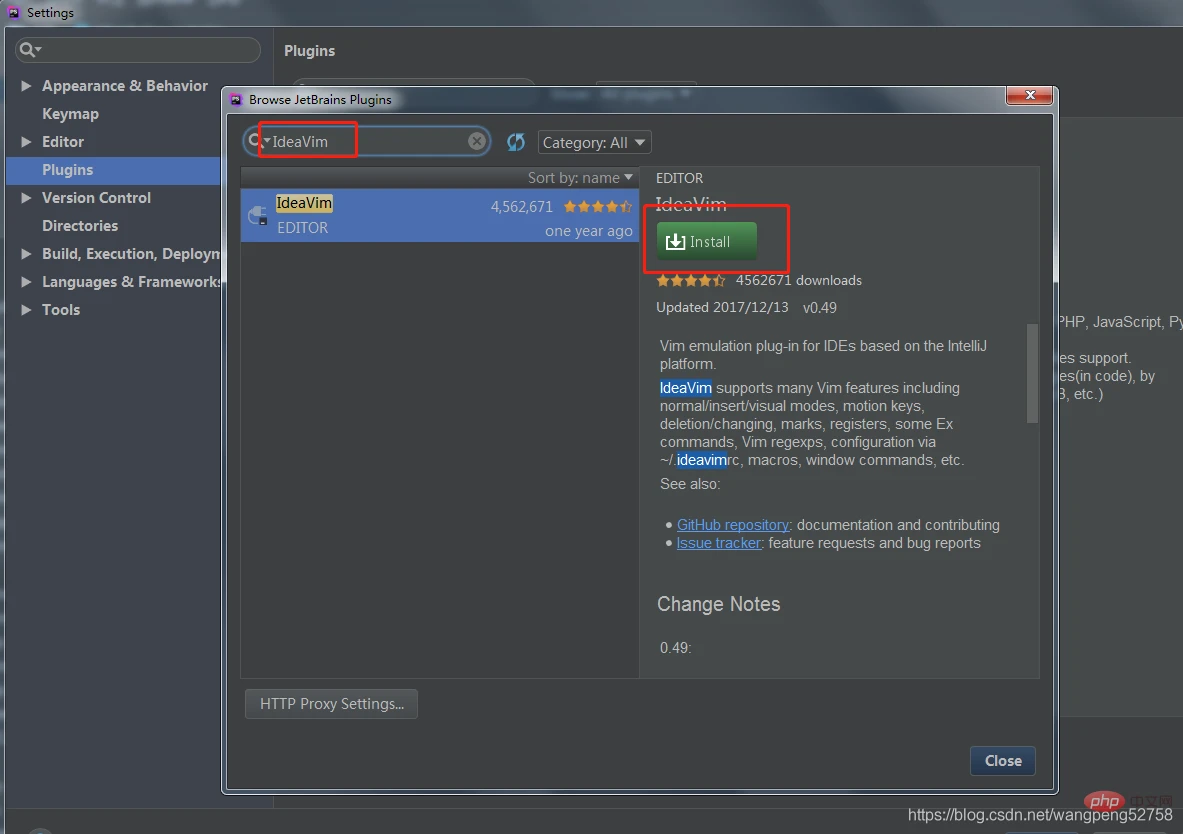Select Plugins in settings sidebar
The height and width of the screenshot is (834, 1183).
point(67,170)
